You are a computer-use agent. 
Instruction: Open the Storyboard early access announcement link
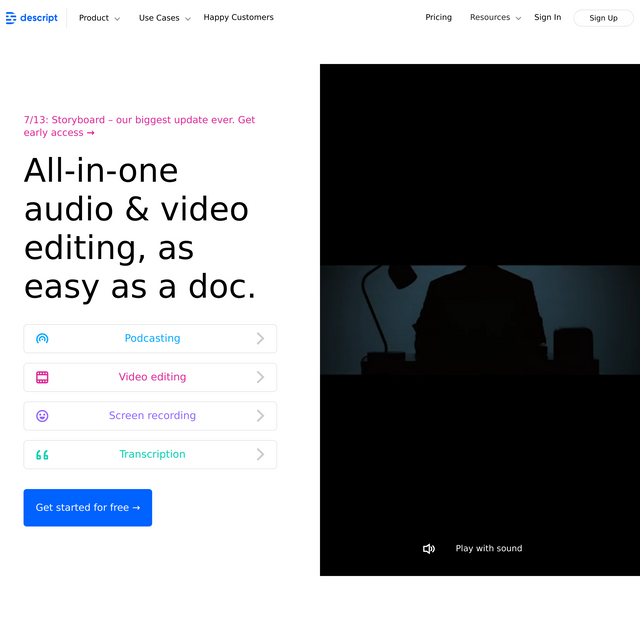(139, 126)
